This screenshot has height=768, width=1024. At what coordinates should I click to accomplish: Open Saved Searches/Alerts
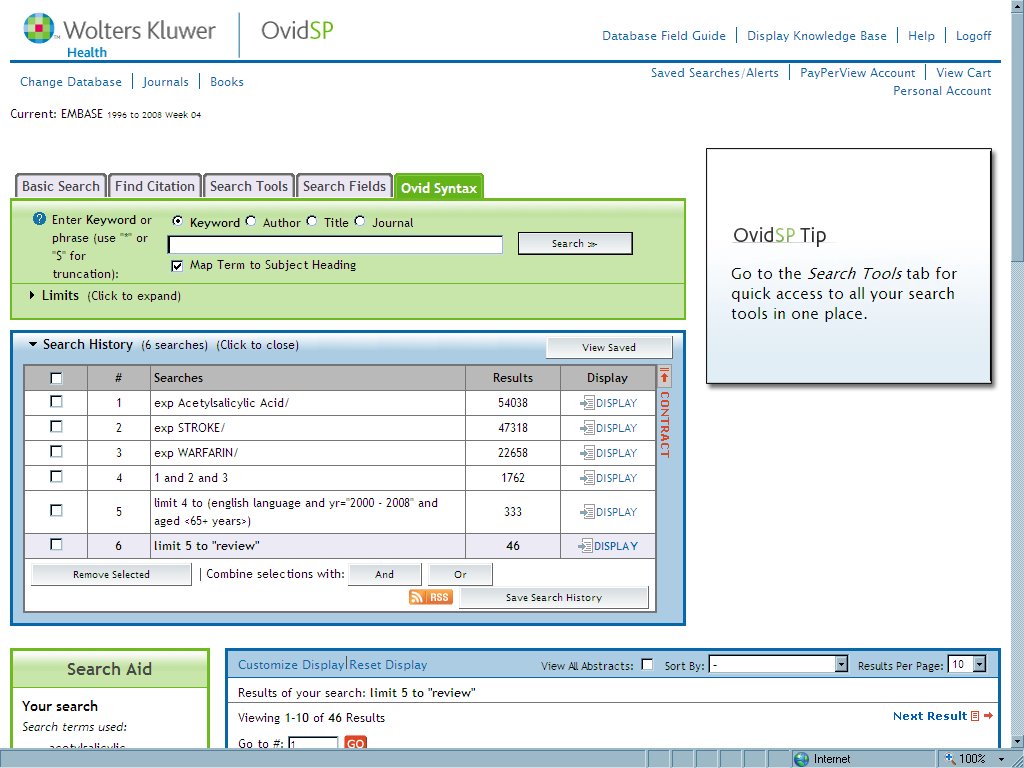tap(714, 72)
